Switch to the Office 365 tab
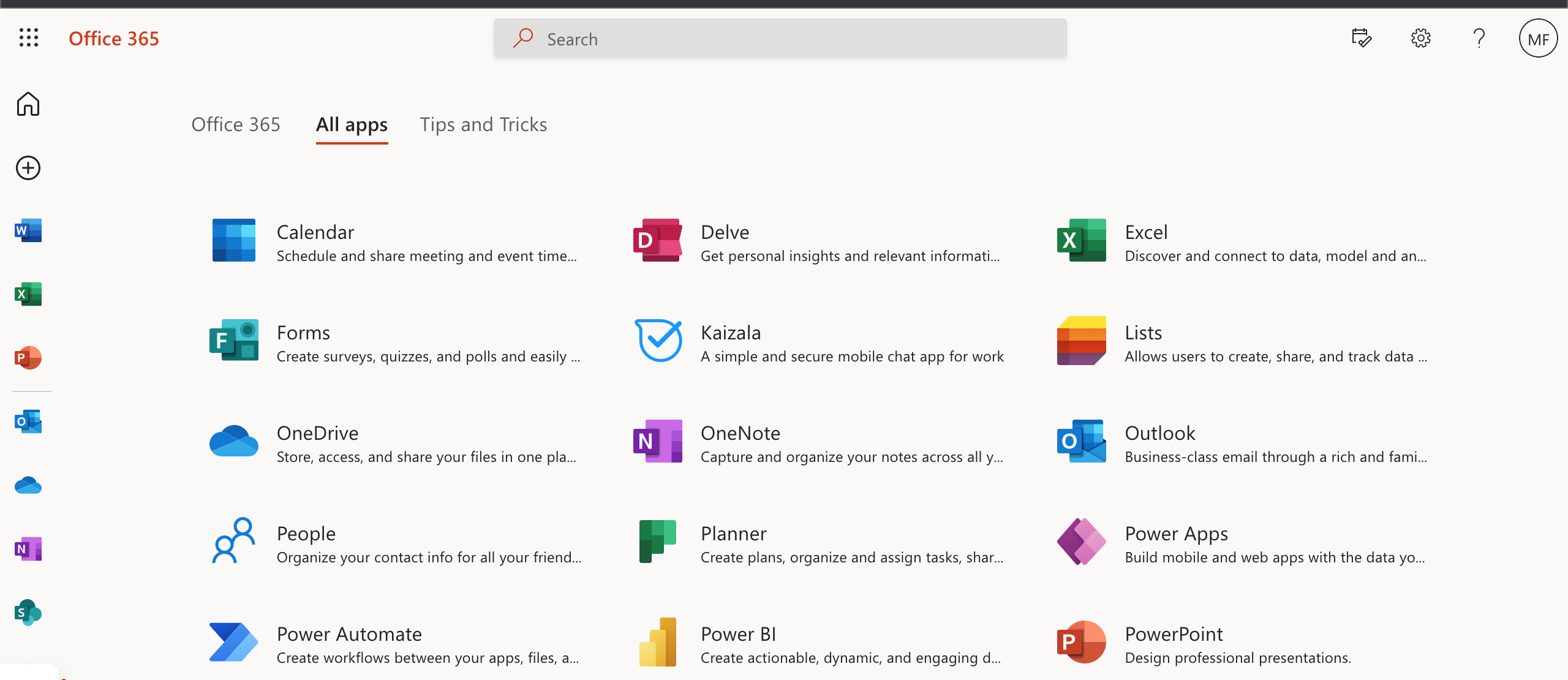This screenshot has width=1568, height=680. click(x=236, y=125)
